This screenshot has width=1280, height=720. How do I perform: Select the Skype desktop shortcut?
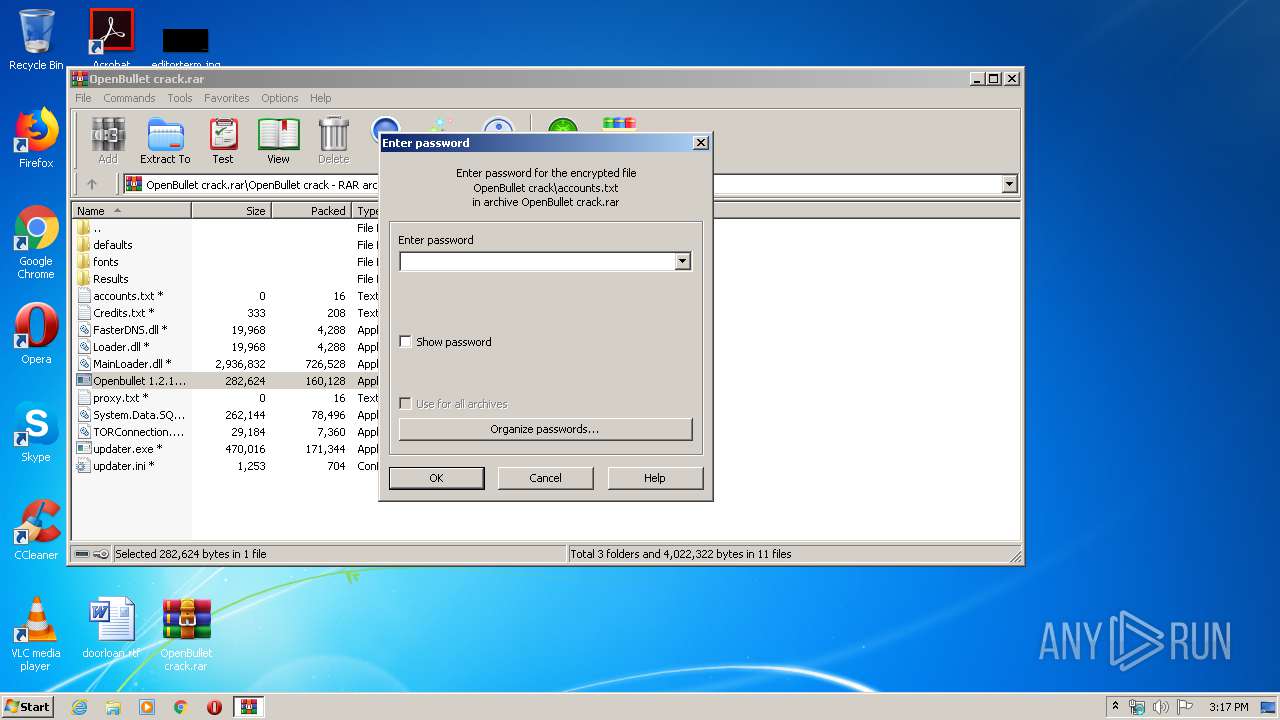[x=36, y=432]
